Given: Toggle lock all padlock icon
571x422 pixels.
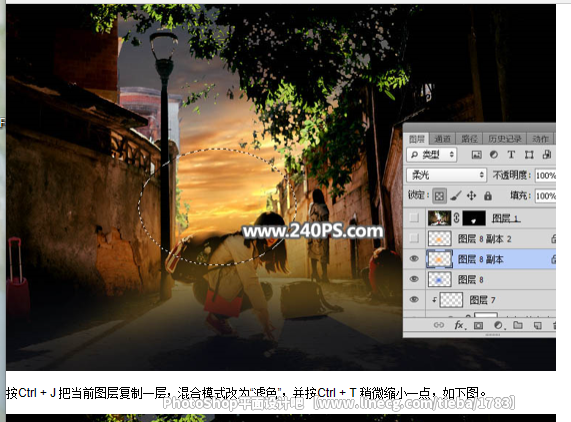Looking at the screenshot, I should pos(488,196).
